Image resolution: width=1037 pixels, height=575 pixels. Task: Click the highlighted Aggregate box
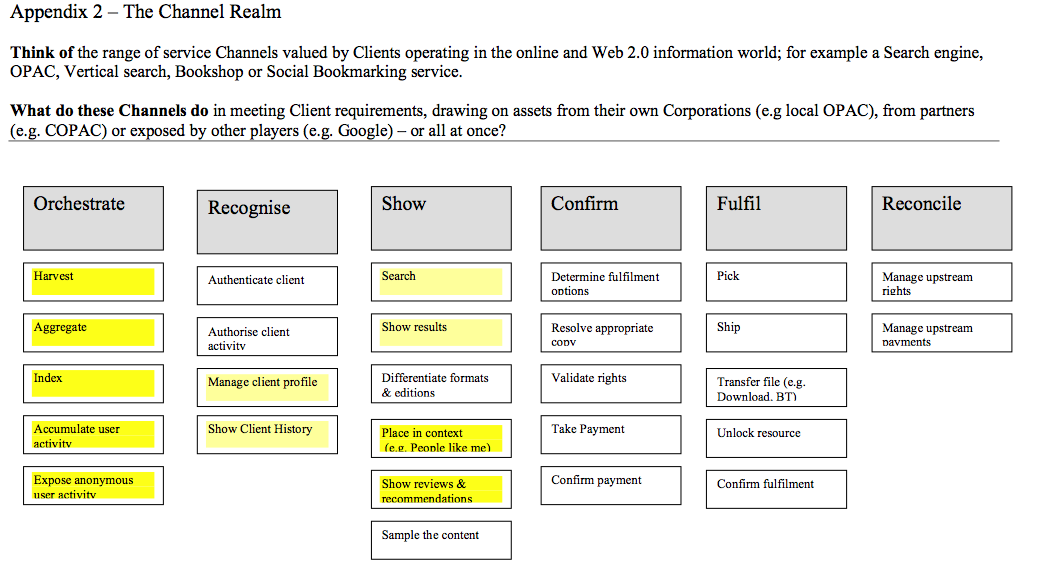pyautogui.click(x=93, y=333)
